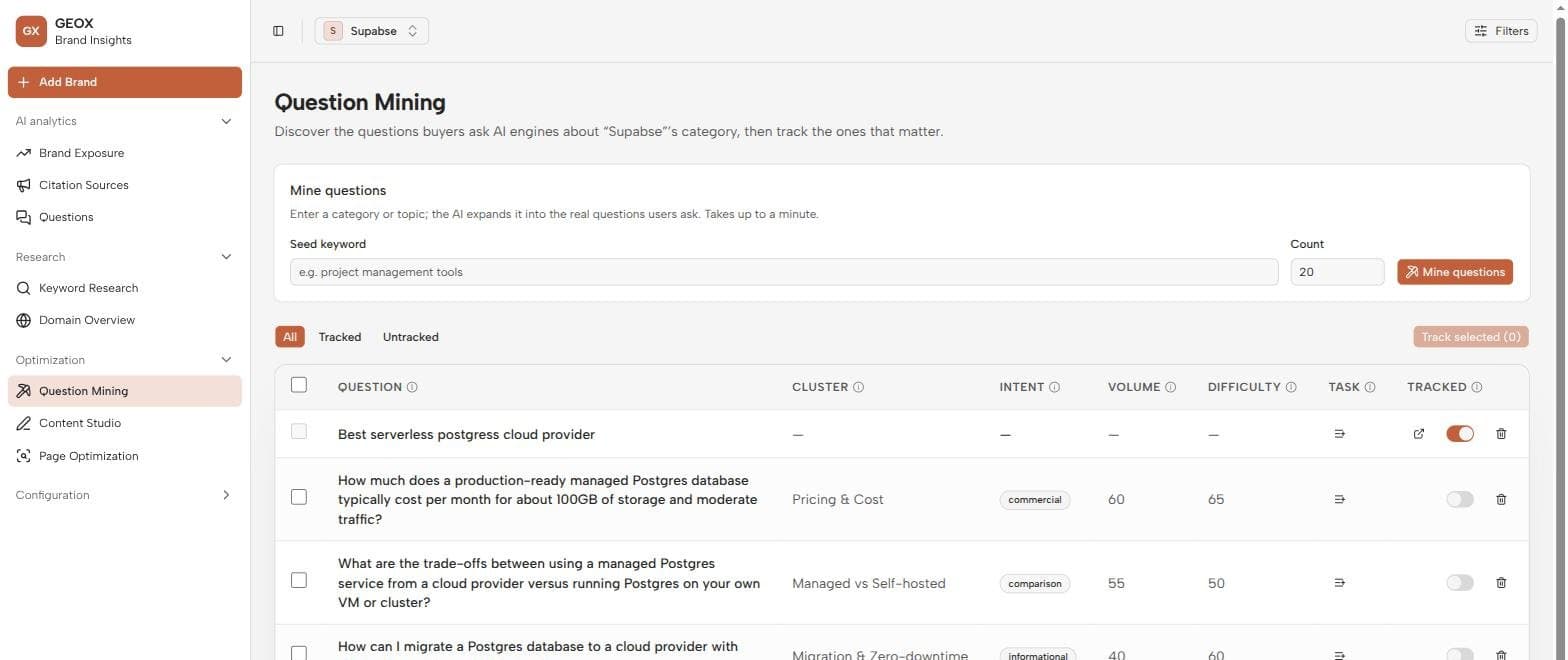
Task: Go to Keyword Research
Action: coord(88,288)
